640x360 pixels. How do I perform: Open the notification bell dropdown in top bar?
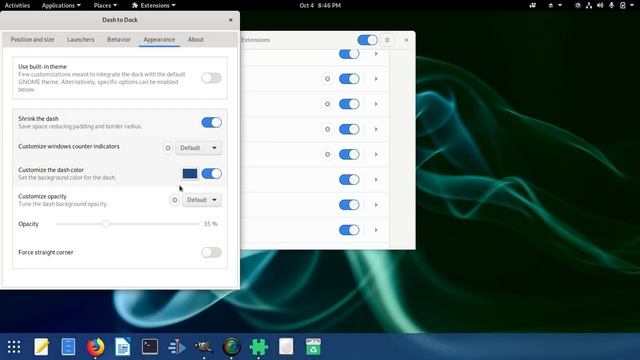click(x=560, y=5)
